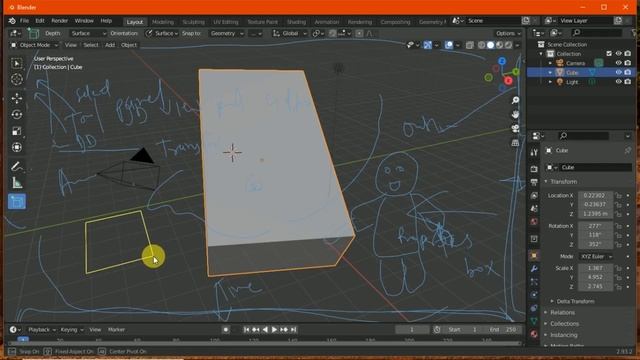Select the Cursor tool

point(17,79)
